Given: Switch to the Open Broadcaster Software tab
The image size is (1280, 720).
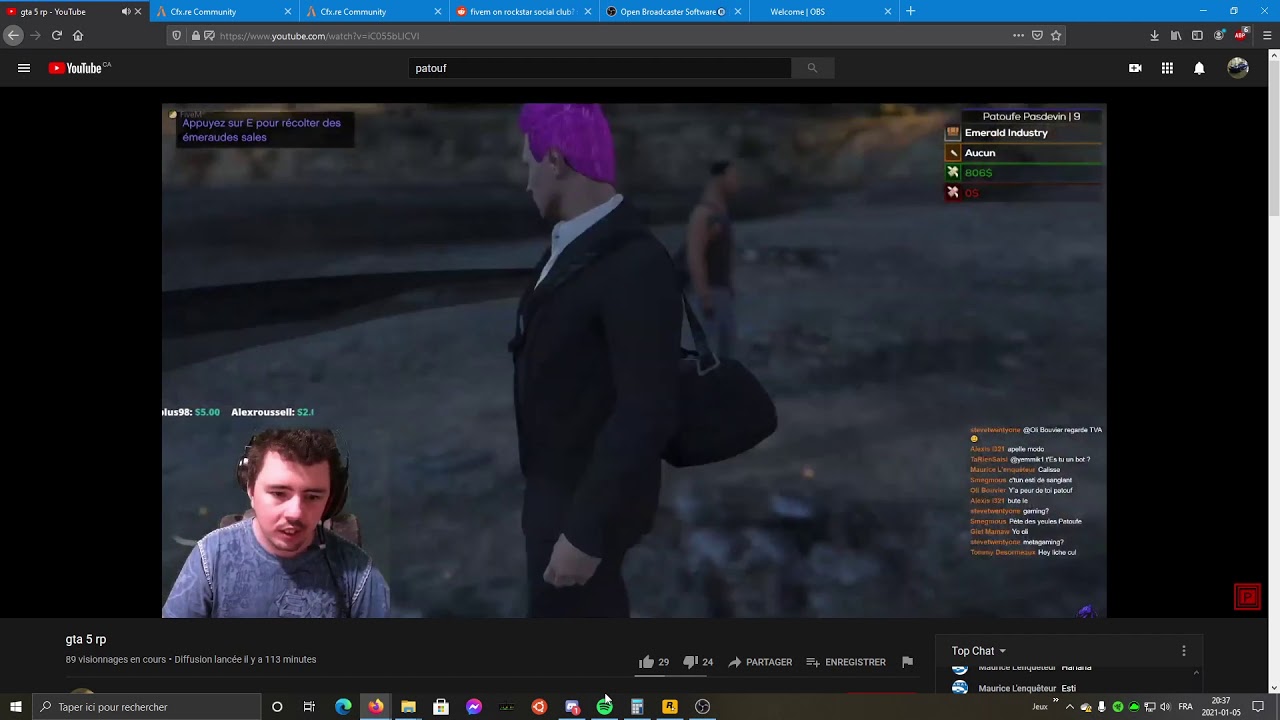Looking at the screenshot, I should tap(672, 12).
